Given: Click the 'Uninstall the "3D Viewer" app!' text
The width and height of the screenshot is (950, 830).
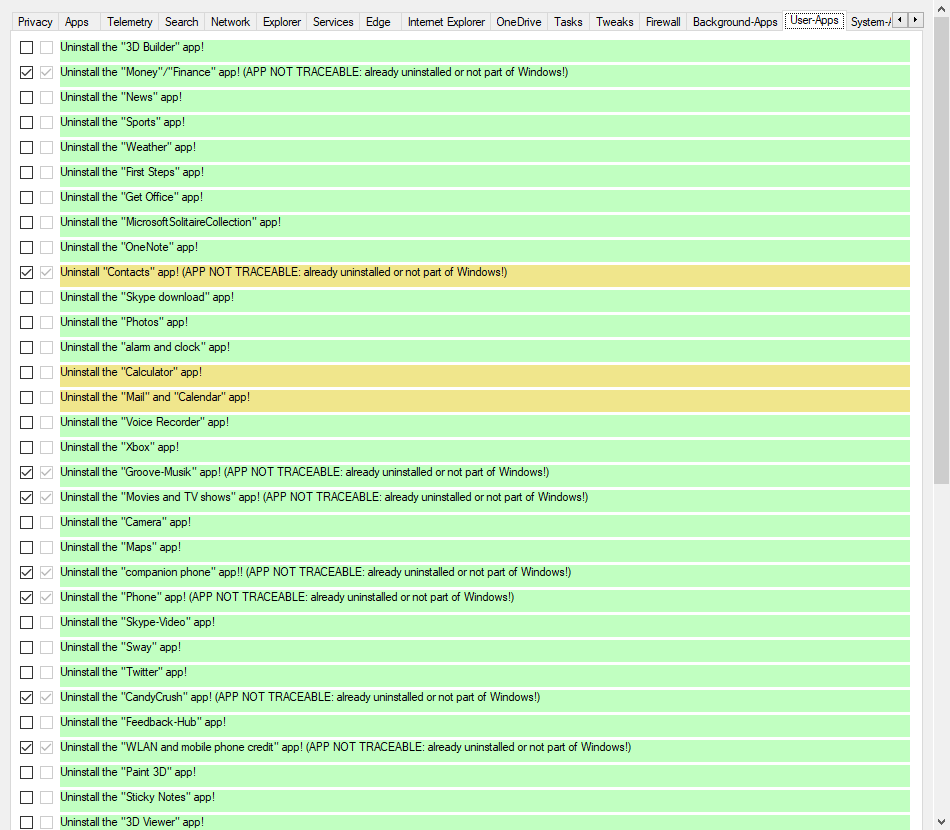Looking at the screenshot, I should point(132,822).
